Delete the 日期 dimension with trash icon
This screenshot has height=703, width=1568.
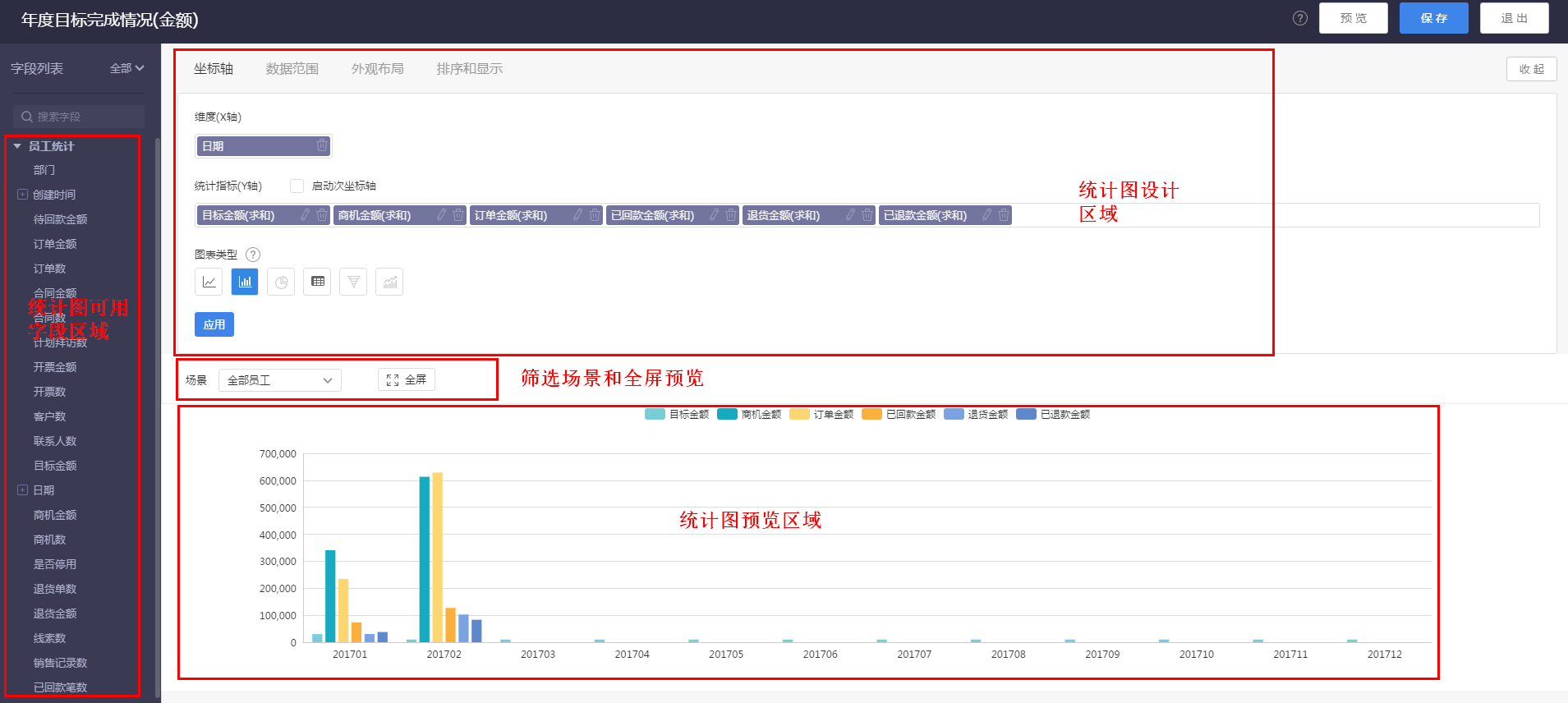[x=322, y=146]
